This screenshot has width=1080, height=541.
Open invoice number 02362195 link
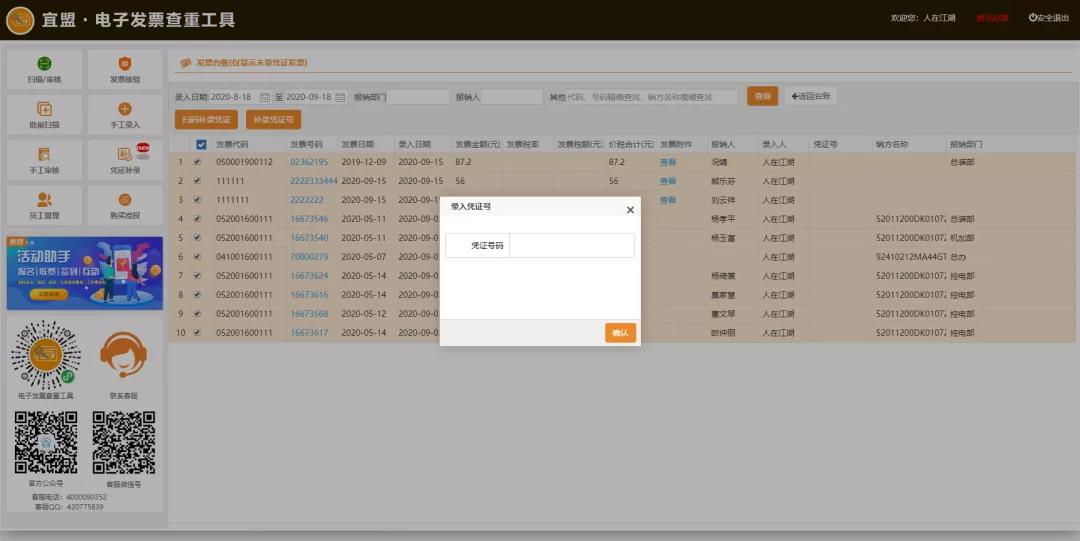point(309,162)
